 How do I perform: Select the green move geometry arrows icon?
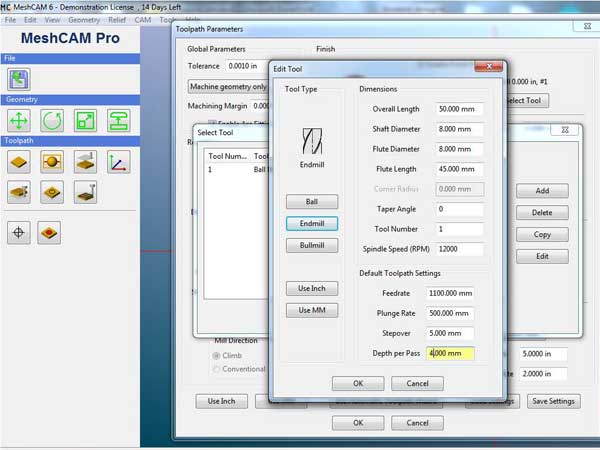pos(19,121)
